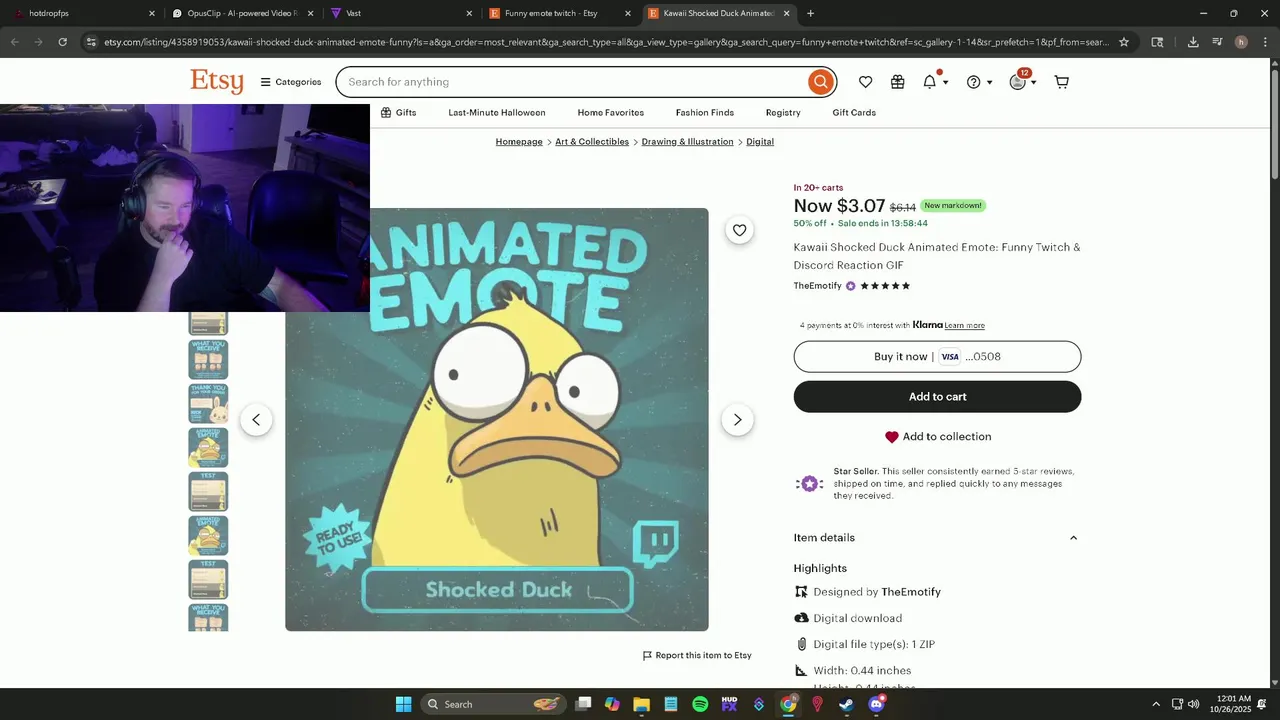The height and width of the screenshot is (720, 1280).
Task: Open Home Favorites
Action: (610, 113)
